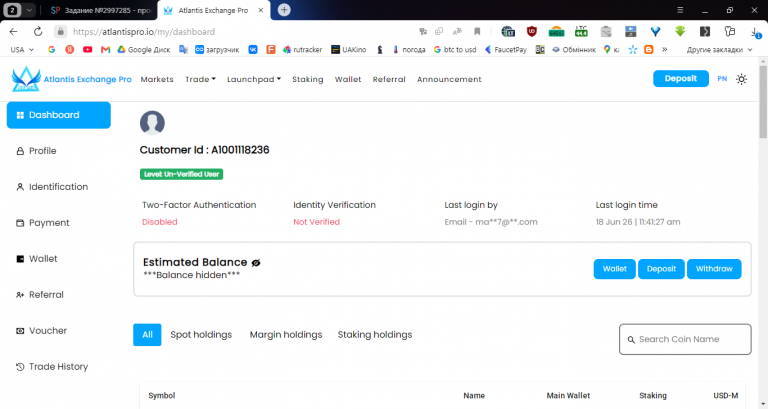The width and height of the screenshot is (768, 409).
Task: Click the user avatar picture
Action: tap(152, 122)
